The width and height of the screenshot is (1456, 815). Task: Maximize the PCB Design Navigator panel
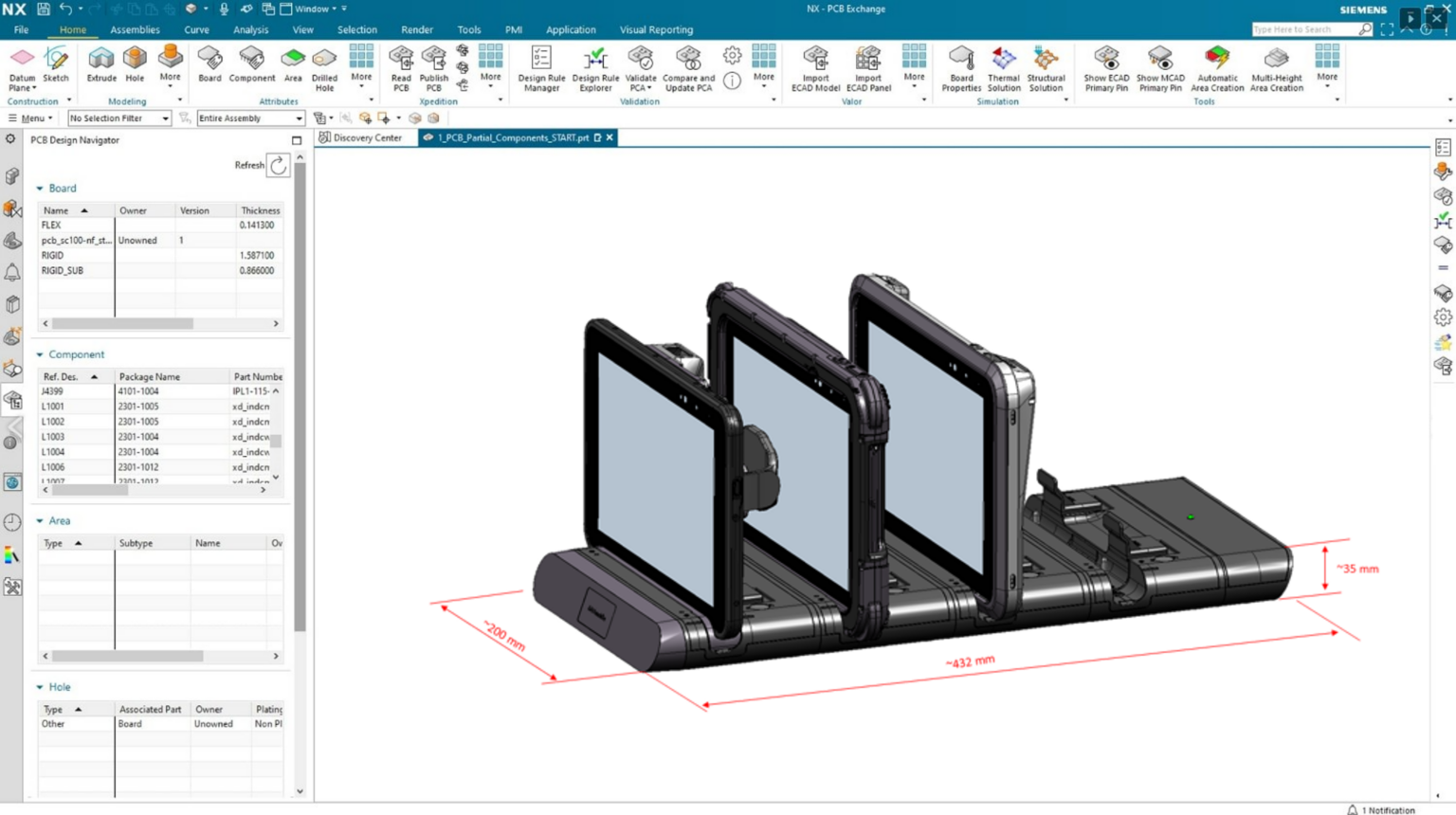[297, 140]
